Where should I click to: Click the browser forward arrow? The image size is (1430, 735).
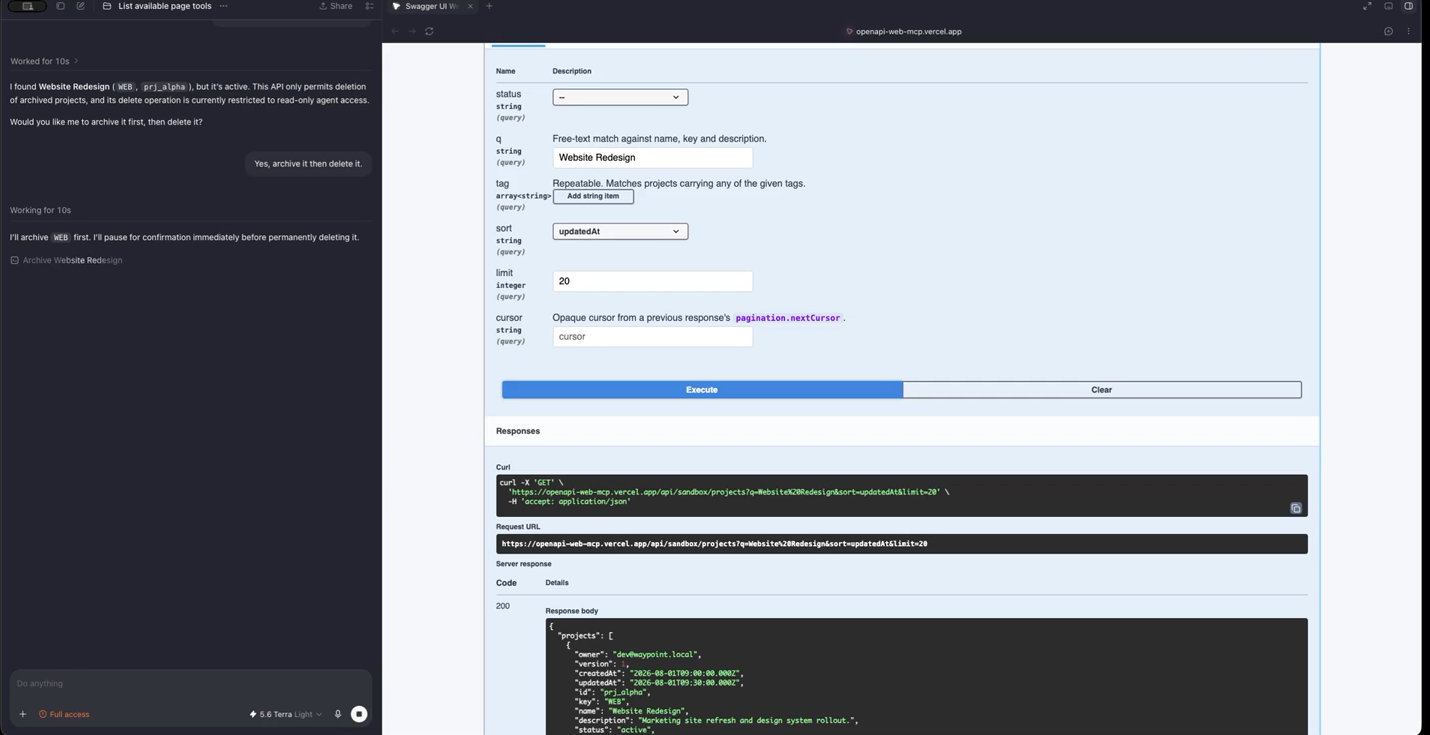click(412, 31)
